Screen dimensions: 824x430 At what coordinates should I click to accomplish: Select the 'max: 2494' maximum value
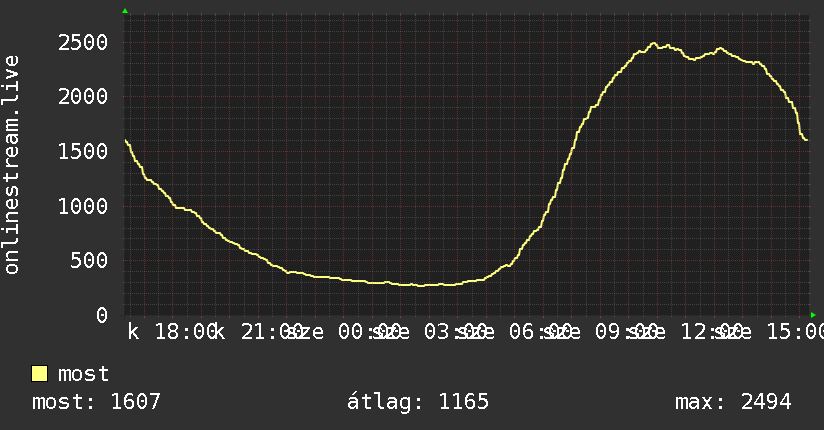[733, 402]
